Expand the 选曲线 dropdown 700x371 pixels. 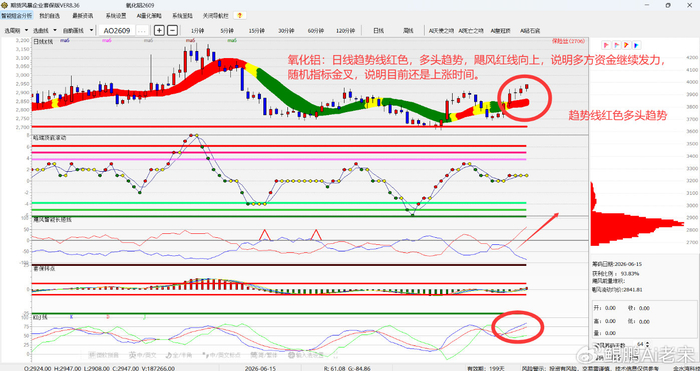click(x=55, y=30)
